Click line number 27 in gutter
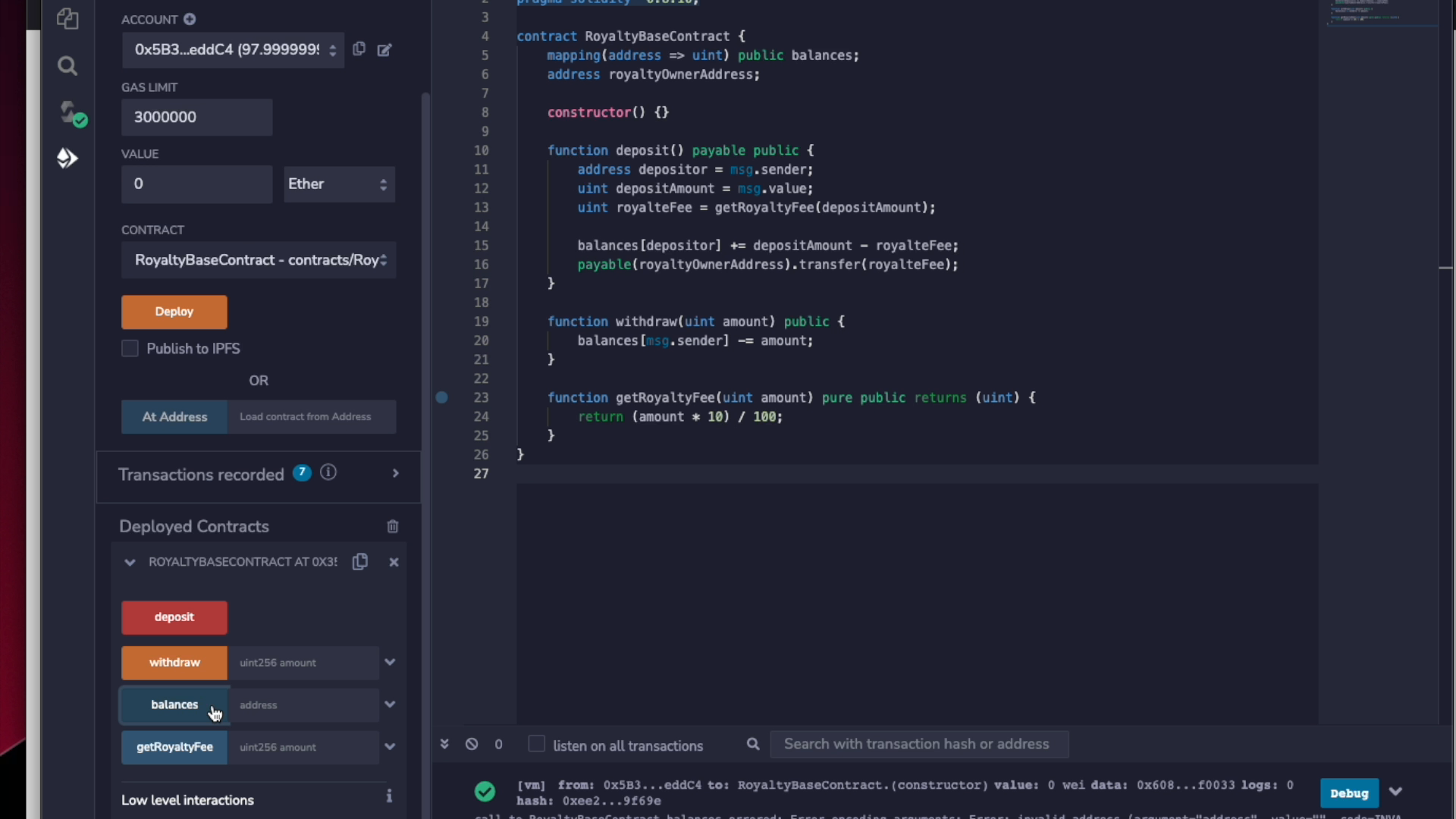Viewport: 1456px width, 819px height. [482, 474]
